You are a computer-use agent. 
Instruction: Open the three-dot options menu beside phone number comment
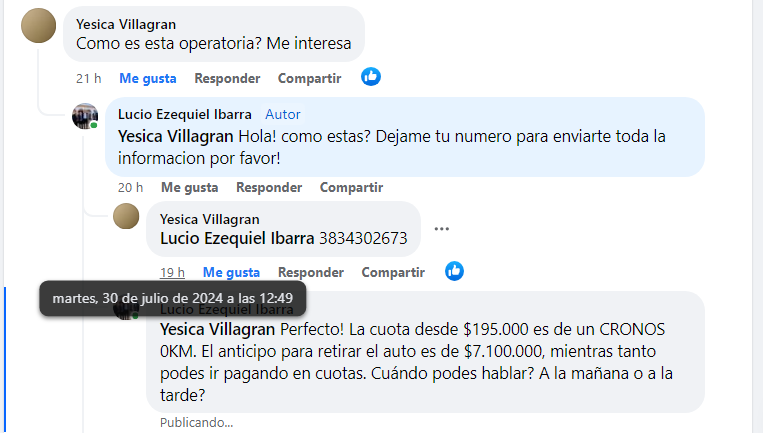click(441, 229)
